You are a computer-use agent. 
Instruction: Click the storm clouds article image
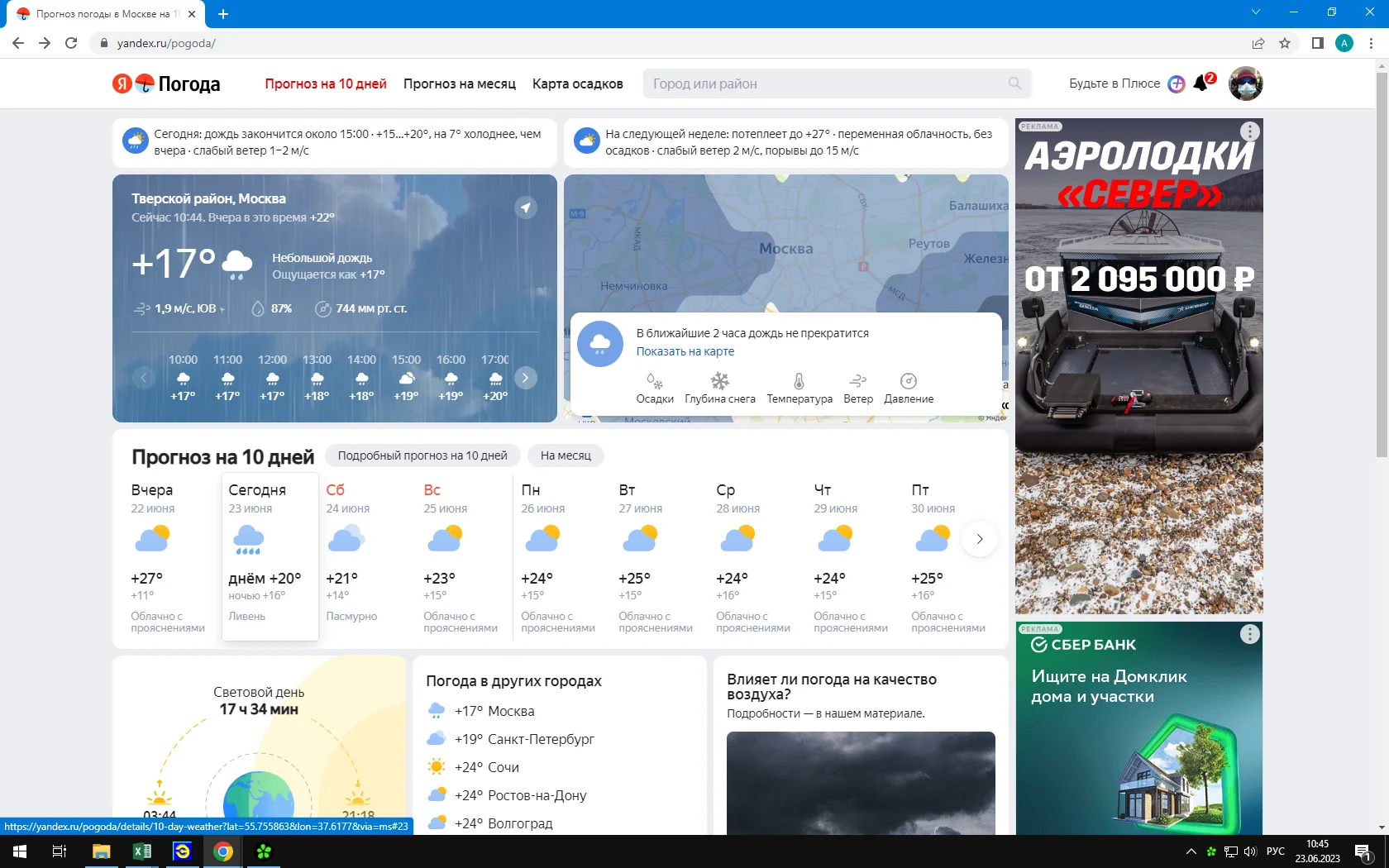861,783
